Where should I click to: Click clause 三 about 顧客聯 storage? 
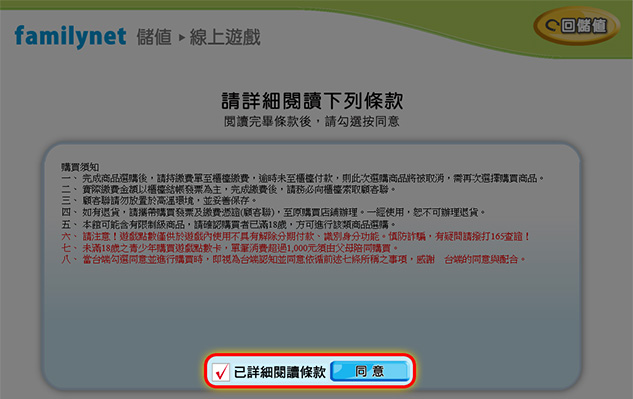click(x=159, y=201)
